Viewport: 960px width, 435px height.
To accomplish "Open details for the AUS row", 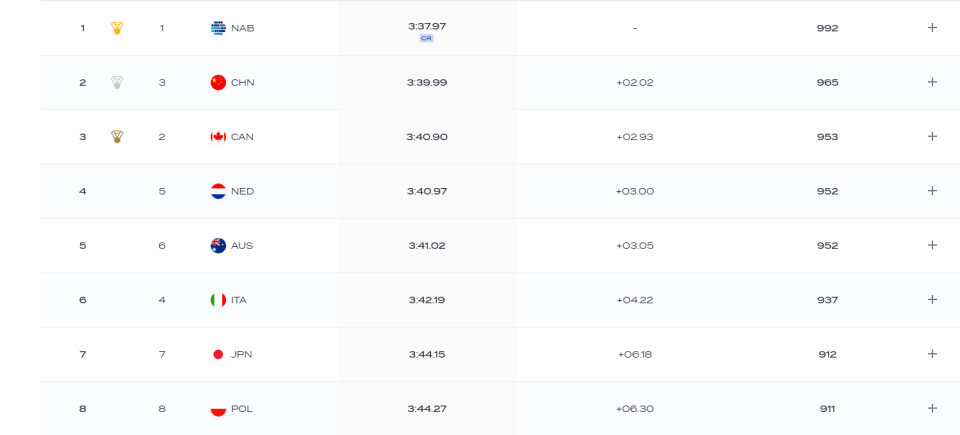I will click(932, 245).
